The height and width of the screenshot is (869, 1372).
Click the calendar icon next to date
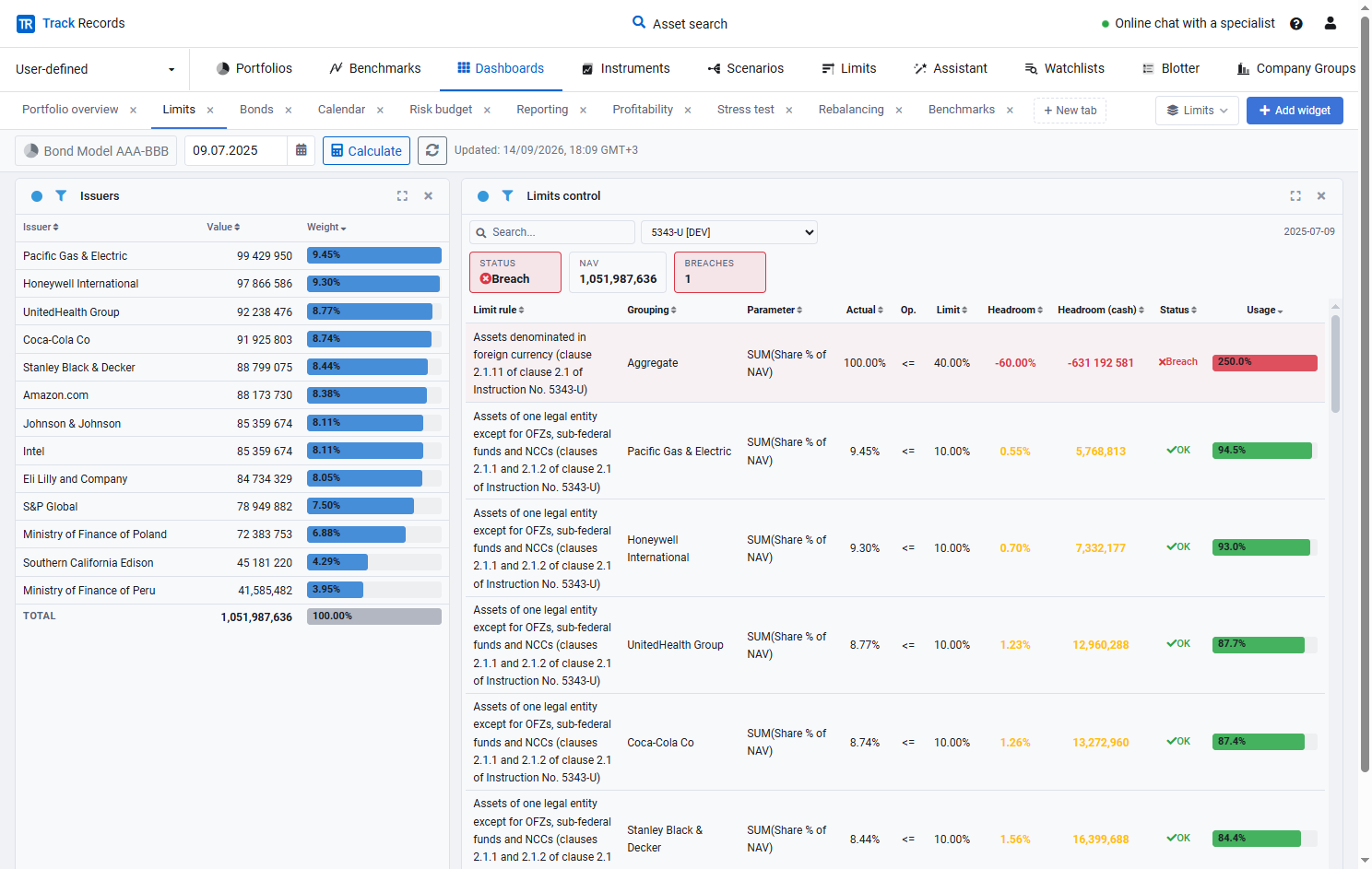(x=302, y=150)
